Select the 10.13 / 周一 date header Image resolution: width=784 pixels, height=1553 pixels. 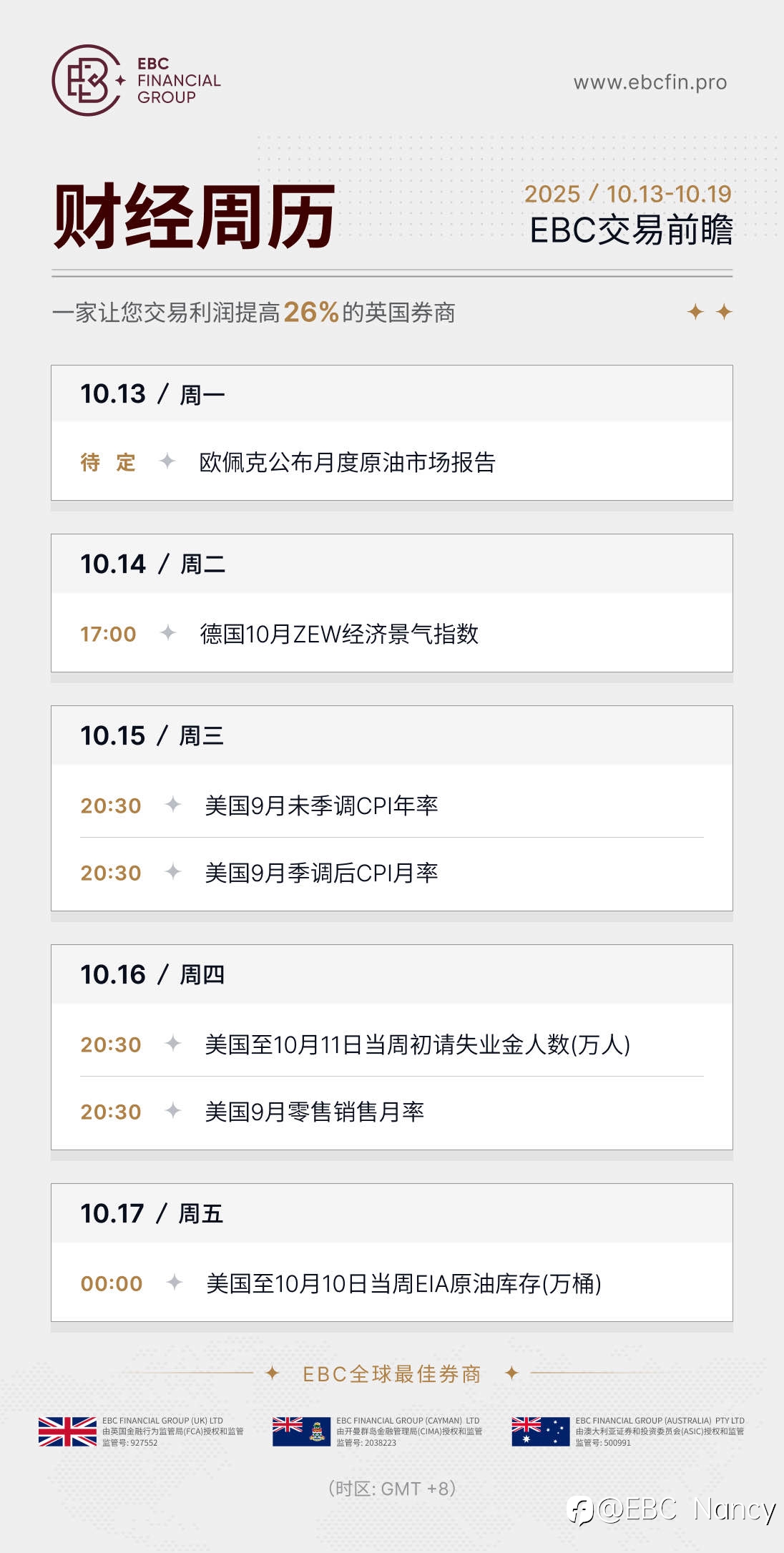[x=152, y=394]
